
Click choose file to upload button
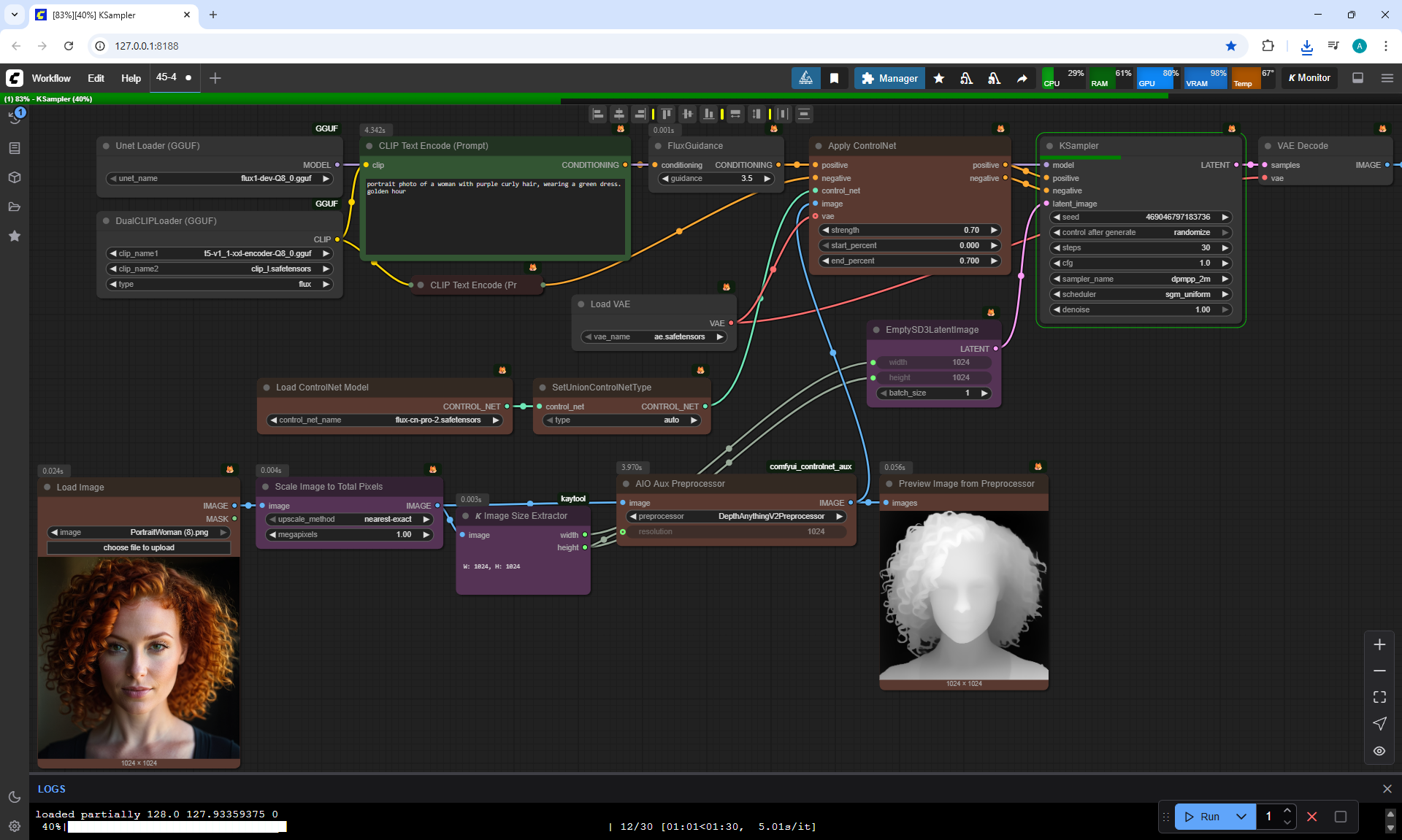139,547
